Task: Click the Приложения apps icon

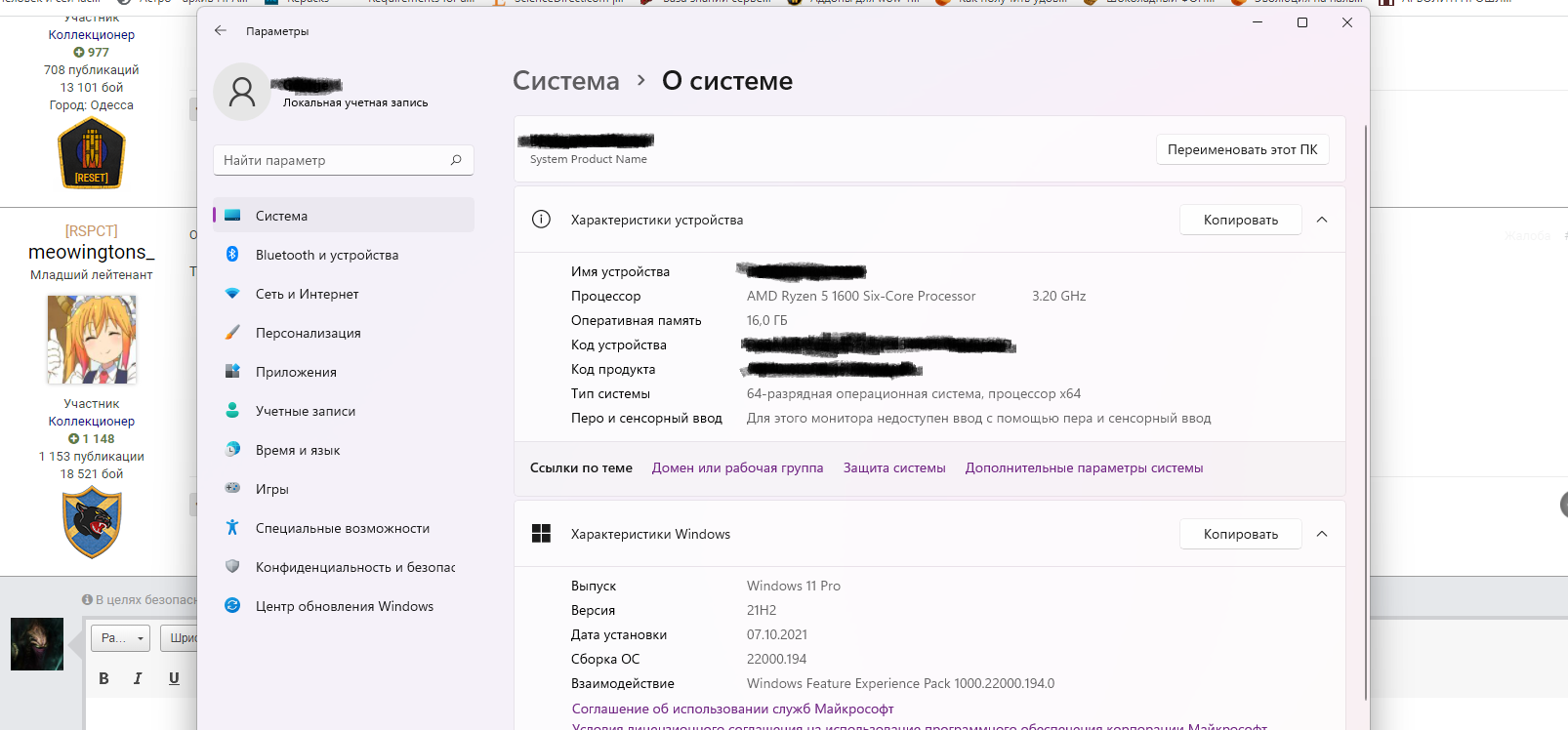Action: [x=232, y=372]
